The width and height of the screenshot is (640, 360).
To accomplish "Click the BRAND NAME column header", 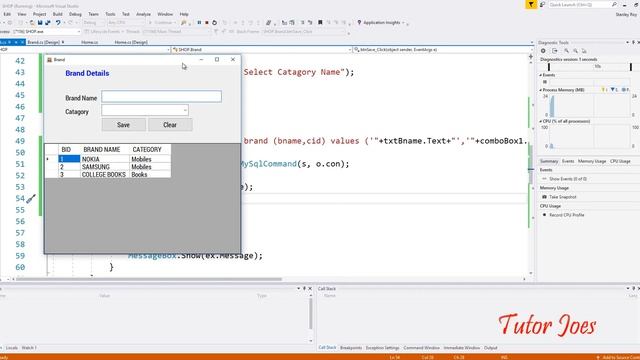I will pyautogui.click(x=104, y=149).
